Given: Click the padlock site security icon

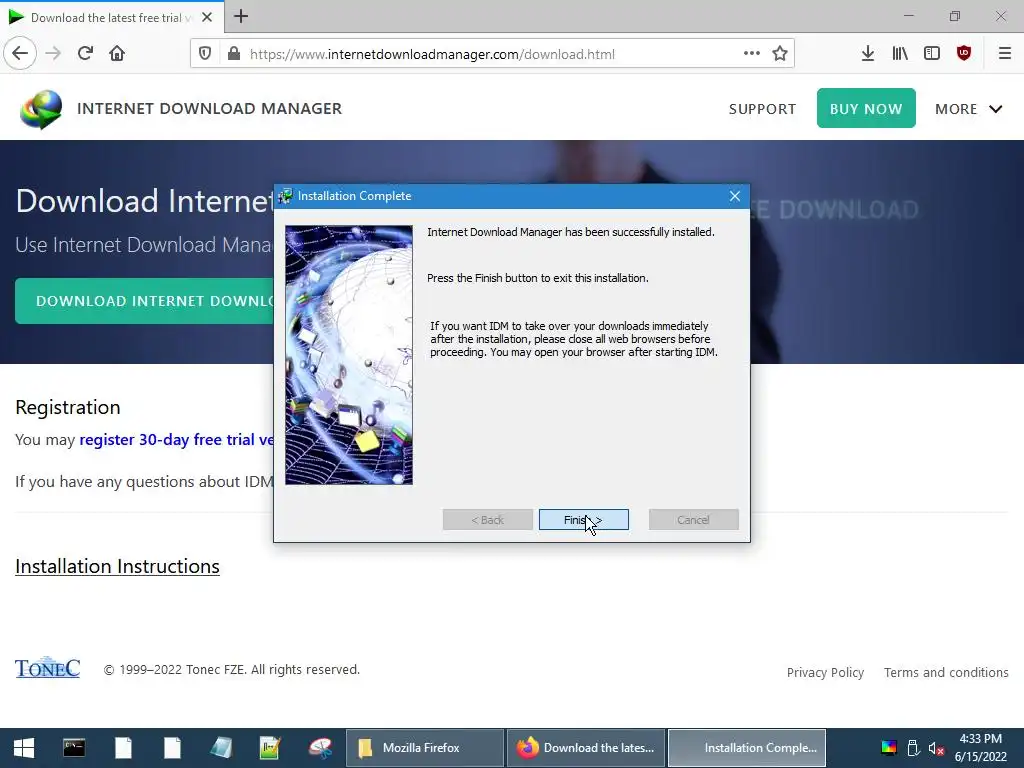Looking at the screenshot, I should 234,54.
